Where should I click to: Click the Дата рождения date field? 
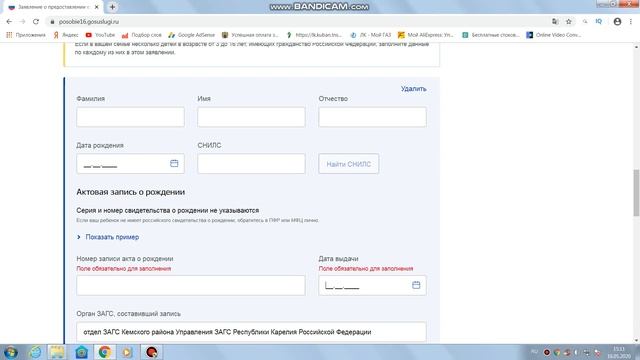click(x=130, y=164)
